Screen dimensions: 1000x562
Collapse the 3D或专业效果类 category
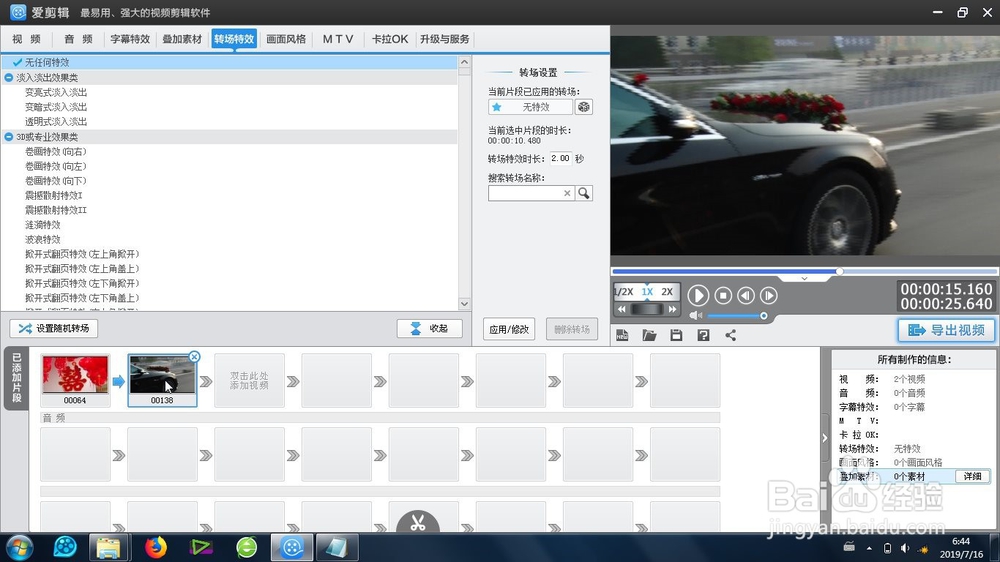8,137
